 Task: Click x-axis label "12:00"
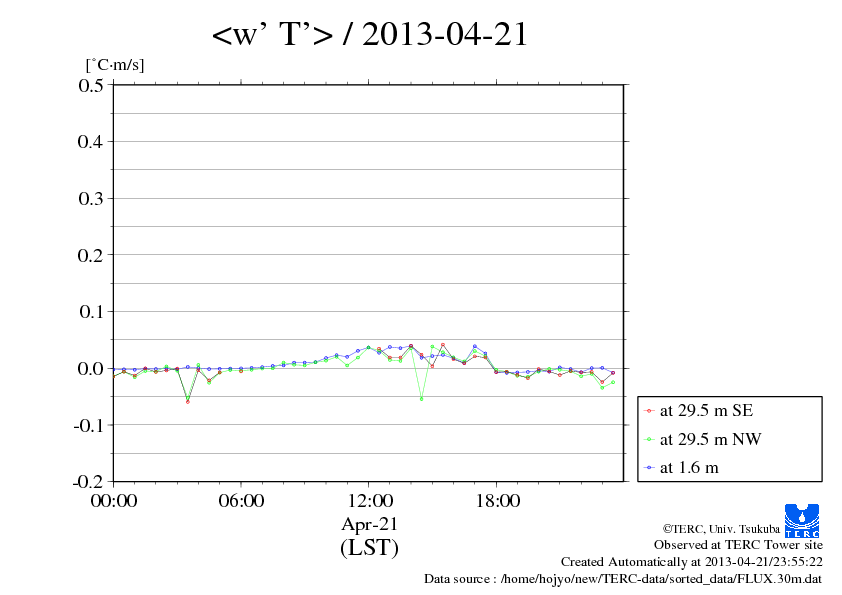pos(369,501)
